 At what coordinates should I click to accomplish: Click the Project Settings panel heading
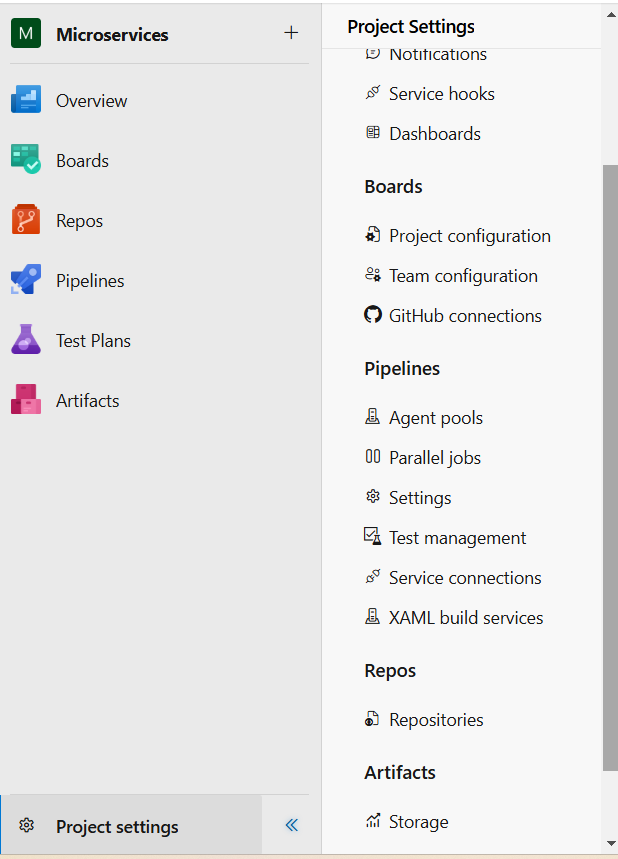[x=411, y=27]
